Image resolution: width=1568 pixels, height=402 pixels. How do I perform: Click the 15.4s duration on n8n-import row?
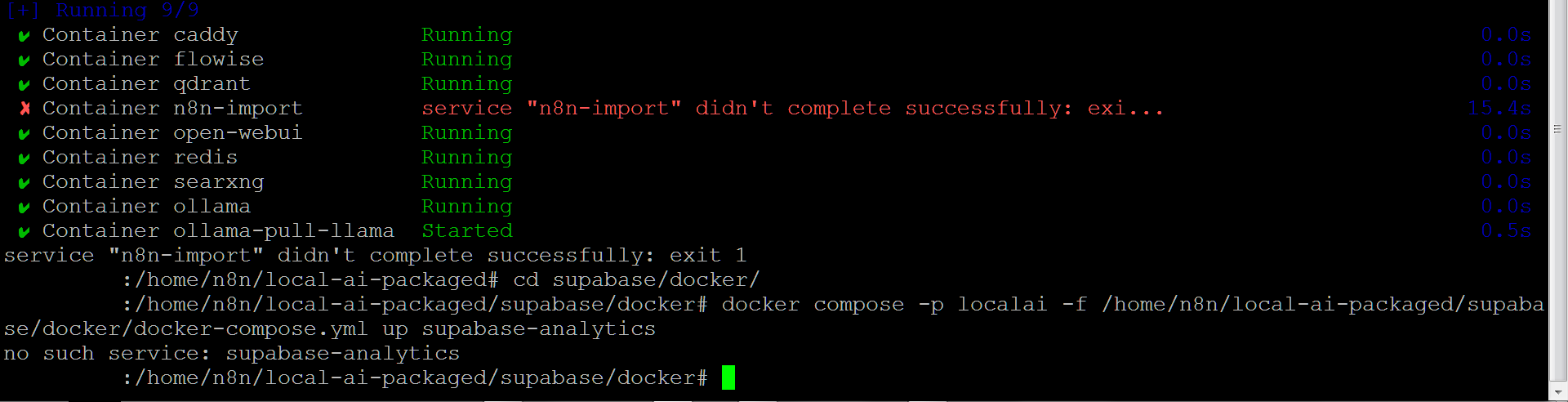1499,109
